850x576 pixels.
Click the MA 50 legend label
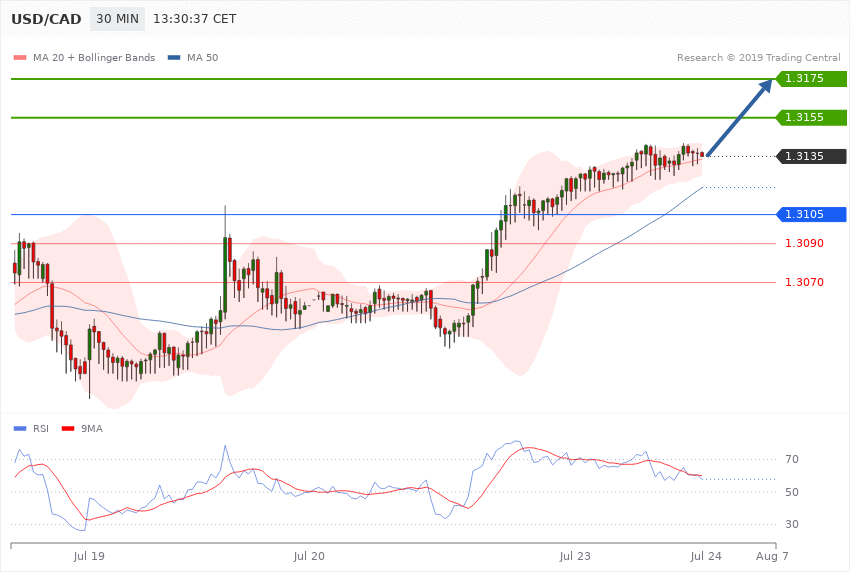click(x=202, y=57)
